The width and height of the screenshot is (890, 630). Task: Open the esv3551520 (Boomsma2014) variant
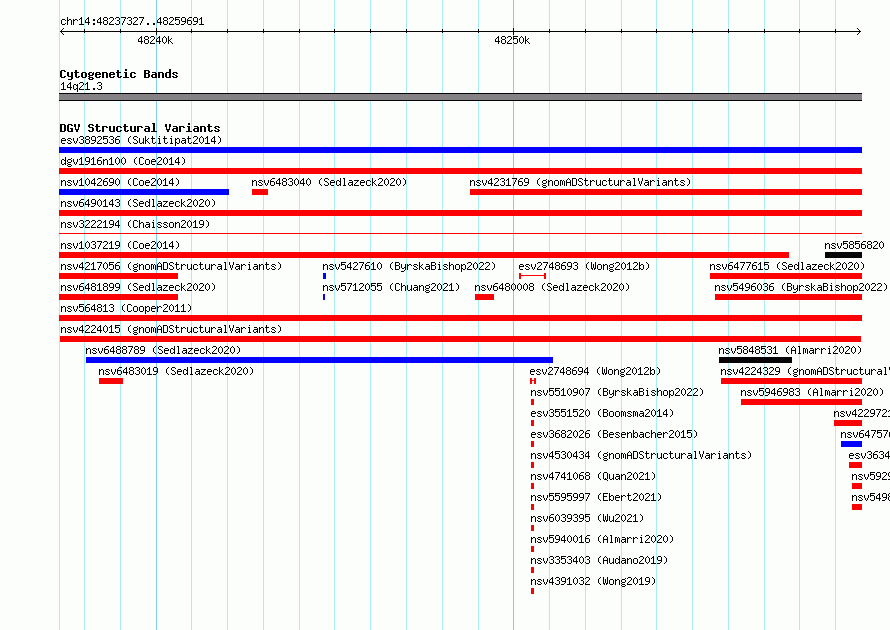(x=602, y=413)
